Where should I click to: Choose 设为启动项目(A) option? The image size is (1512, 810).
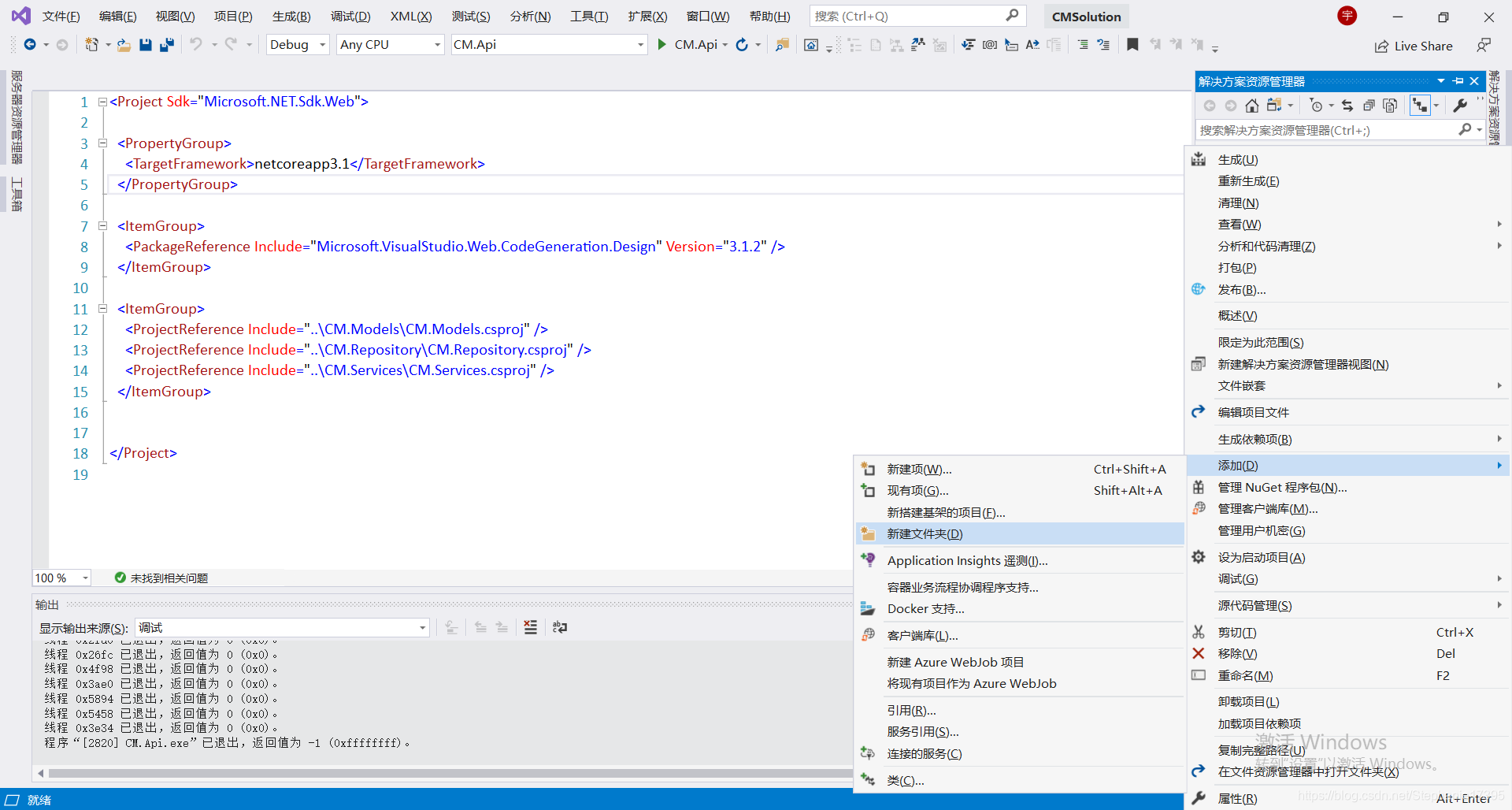point(1348,558)
